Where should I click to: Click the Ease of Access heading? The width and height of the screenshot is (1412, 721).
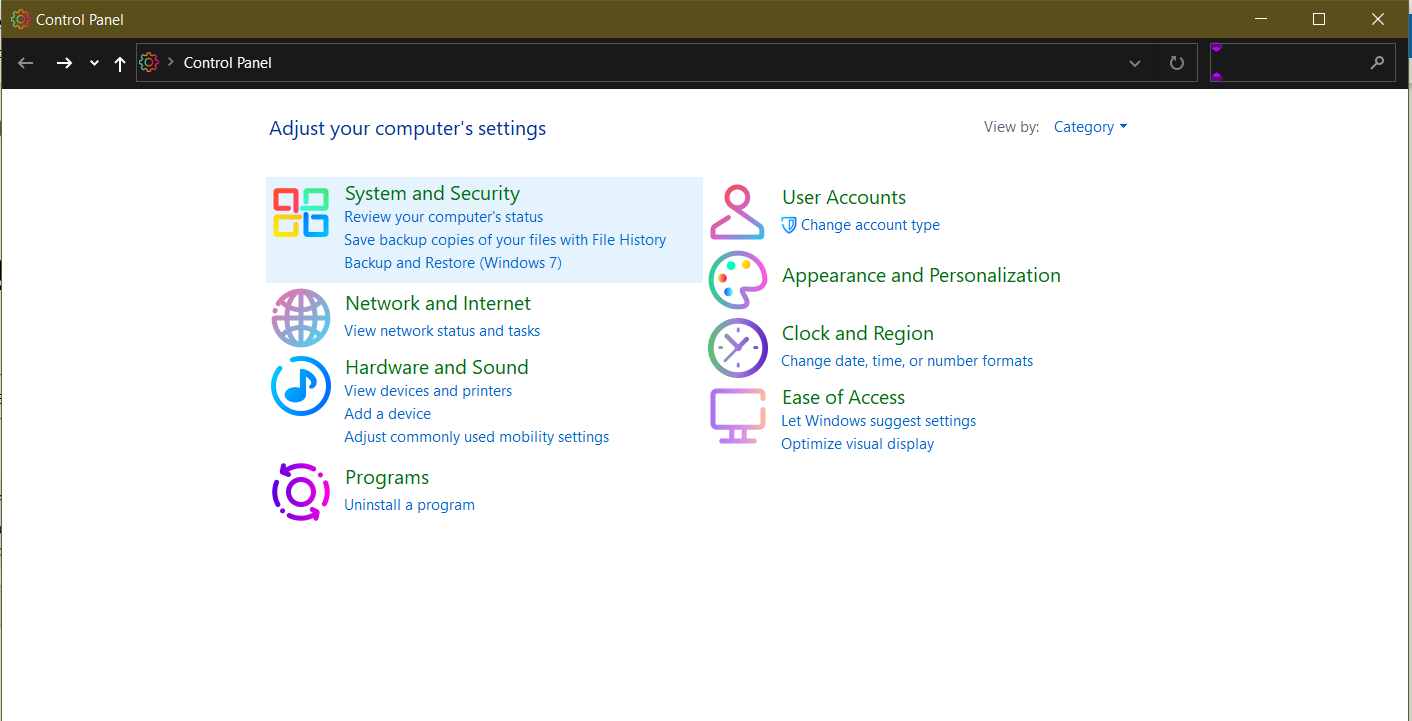[x=843, y=398]
